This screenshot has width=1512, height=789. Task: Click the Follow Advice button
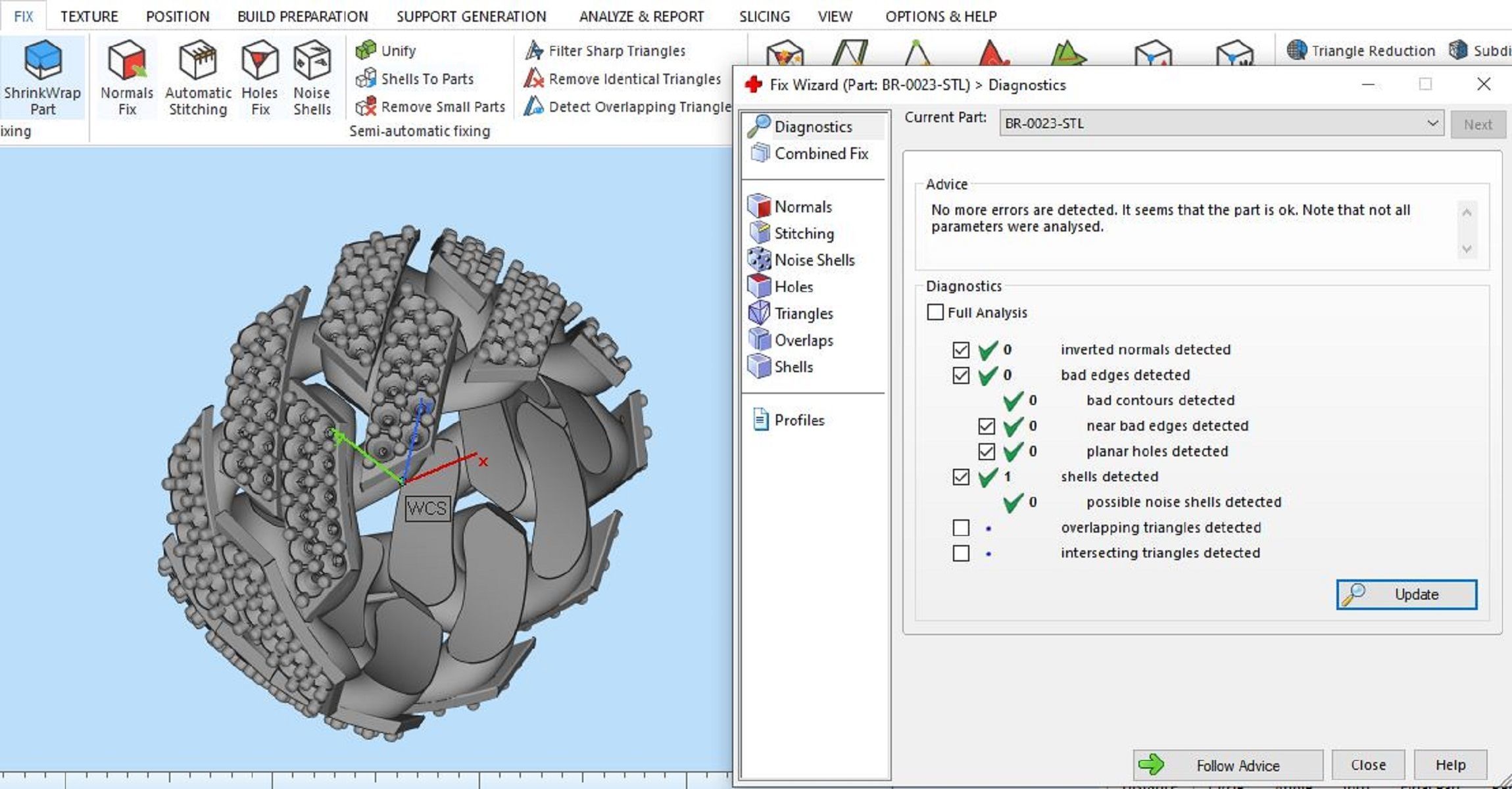pos(1227,765)
